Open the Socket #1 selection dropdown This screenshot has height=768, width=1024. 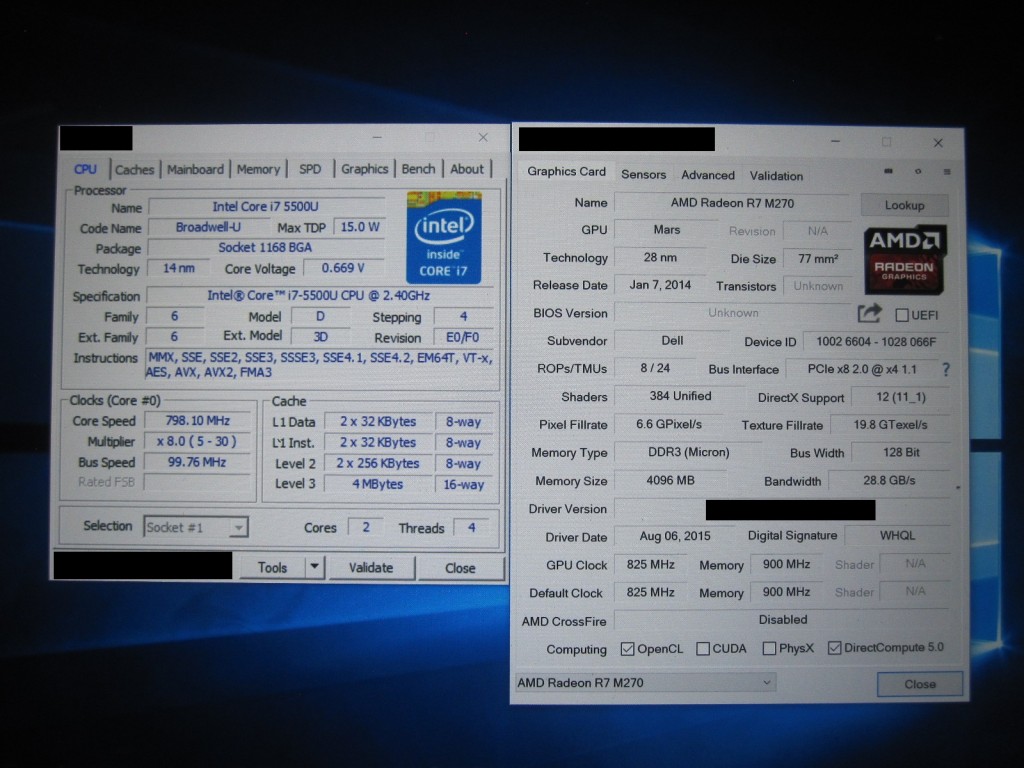(196, 527)
